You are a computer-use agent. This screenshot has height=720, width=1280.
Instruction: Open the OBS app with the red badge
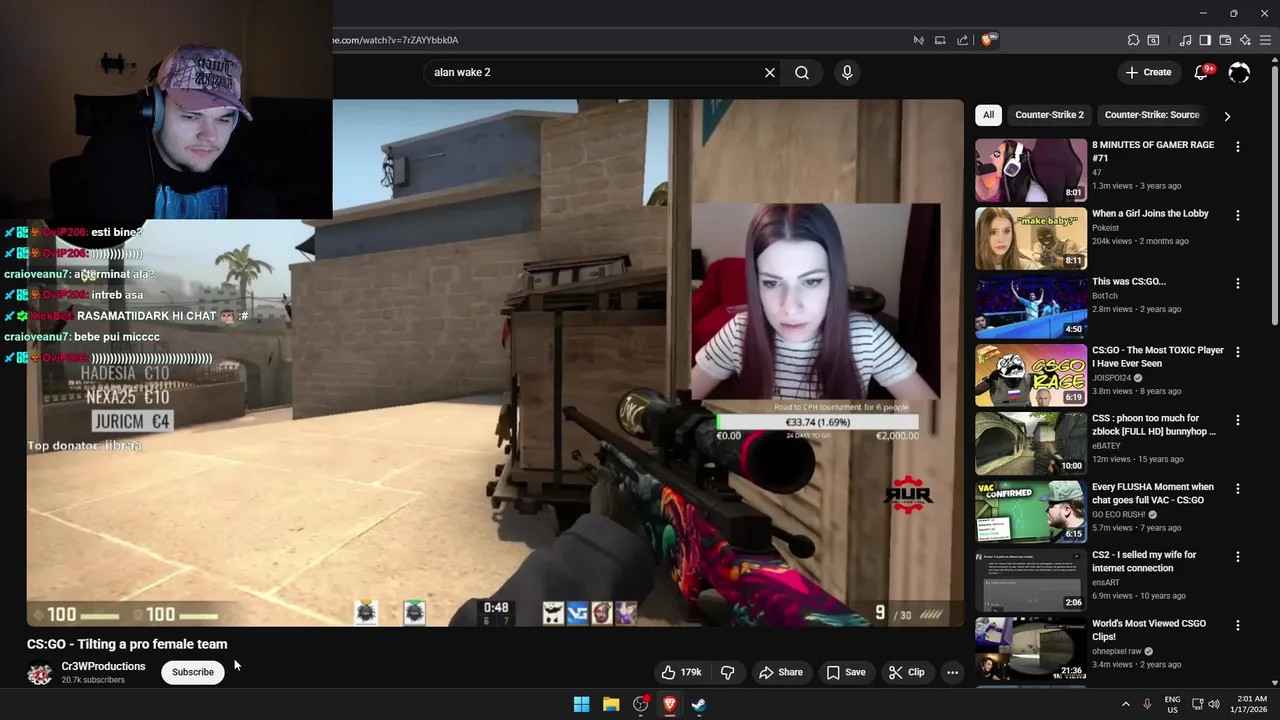click(640, 704)
